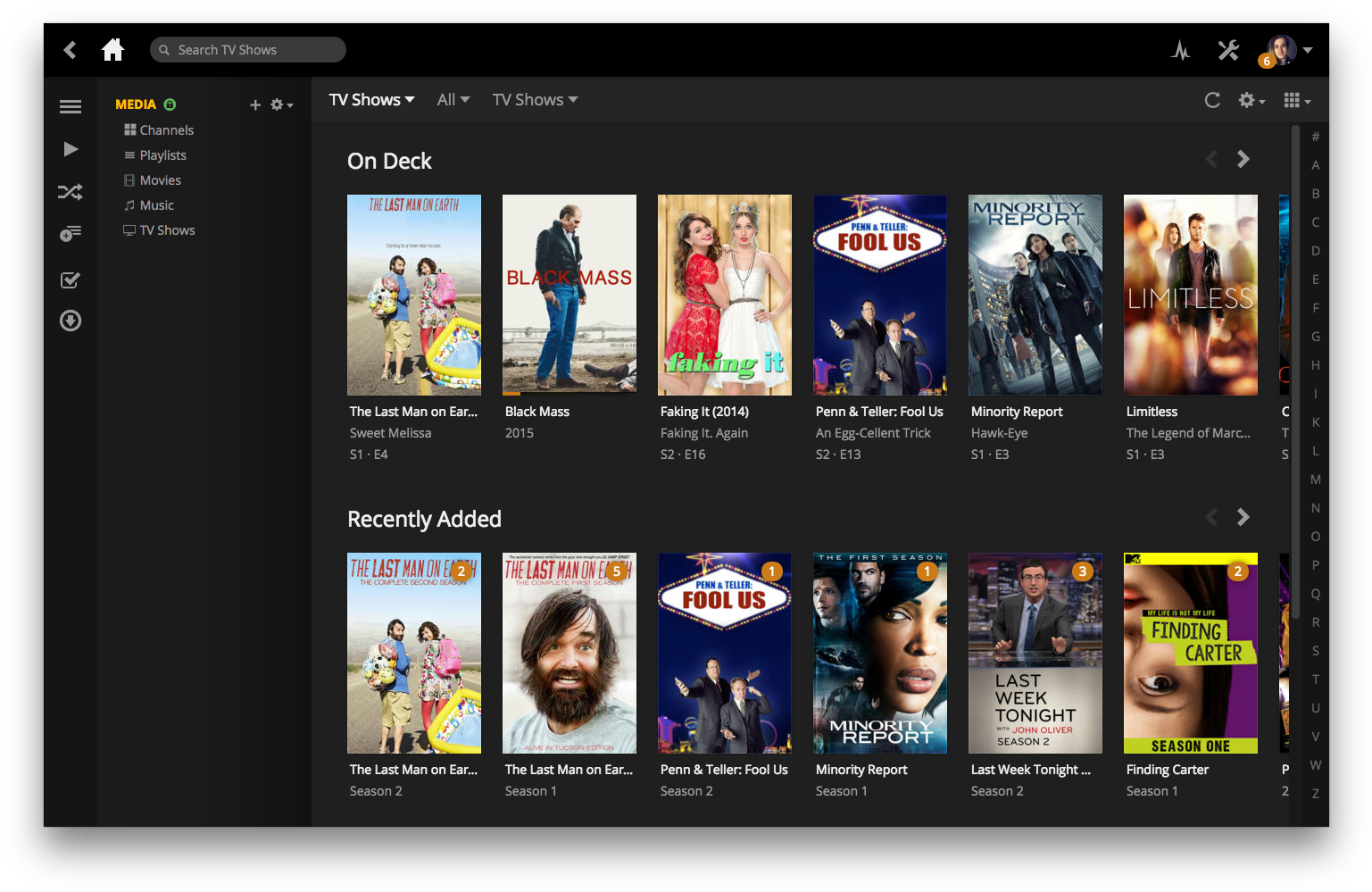The width and height of the screenshot is (1372, 892).
Task: Jump to letter F in alphabet index
Action: tap(1316, 308)
